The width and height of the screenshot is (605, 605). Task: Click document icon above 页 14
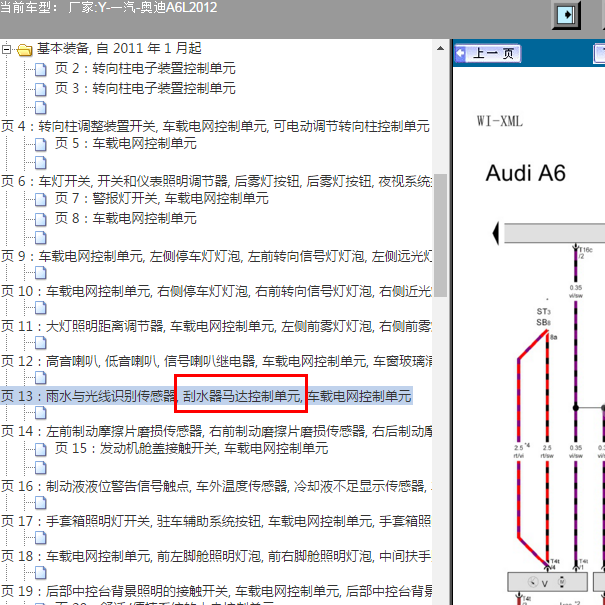click(41, 413)
